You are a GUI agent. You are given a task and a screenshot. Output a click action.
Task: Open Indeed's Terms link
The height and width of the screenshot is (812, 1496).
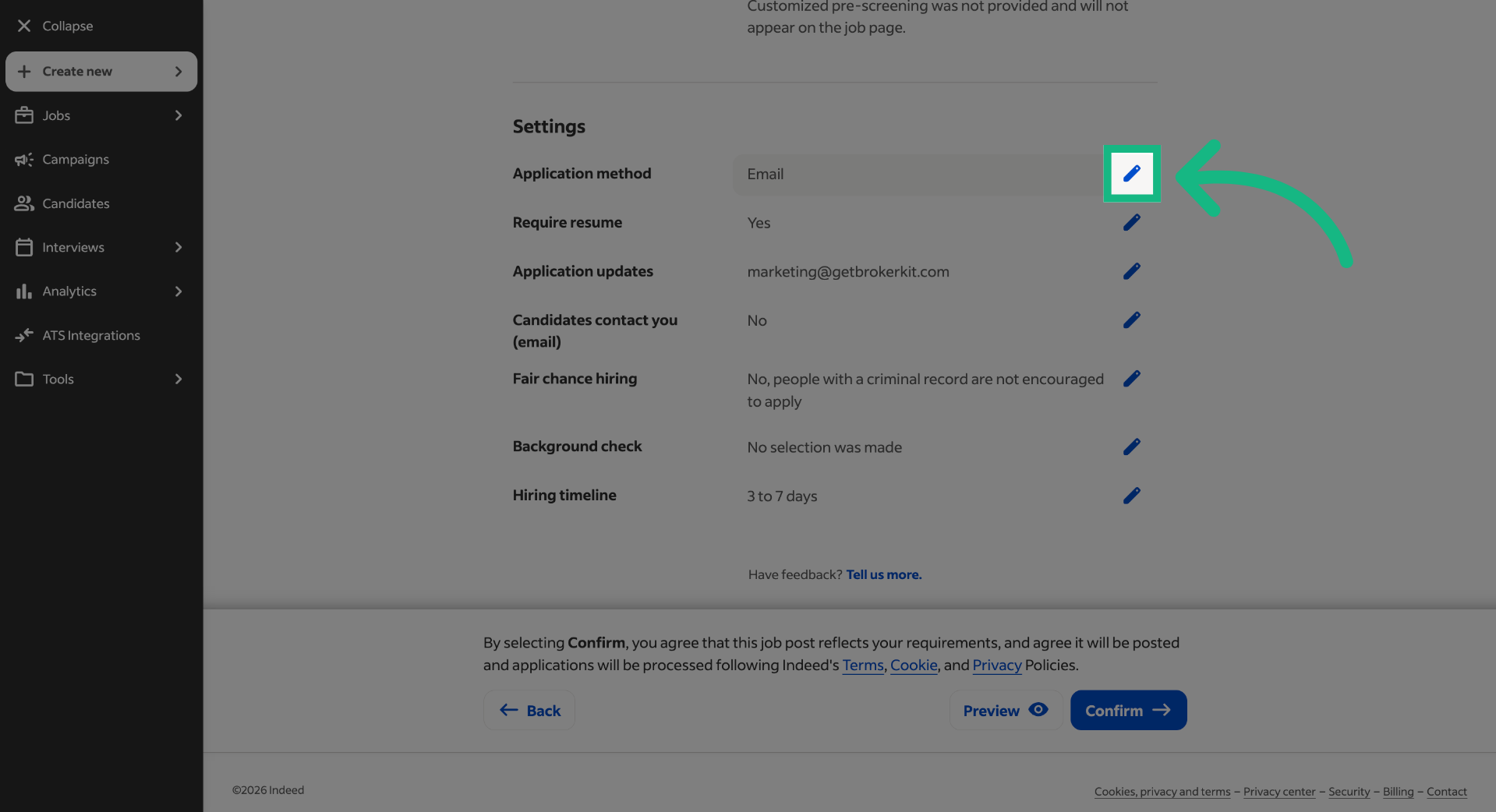point(862,665)
